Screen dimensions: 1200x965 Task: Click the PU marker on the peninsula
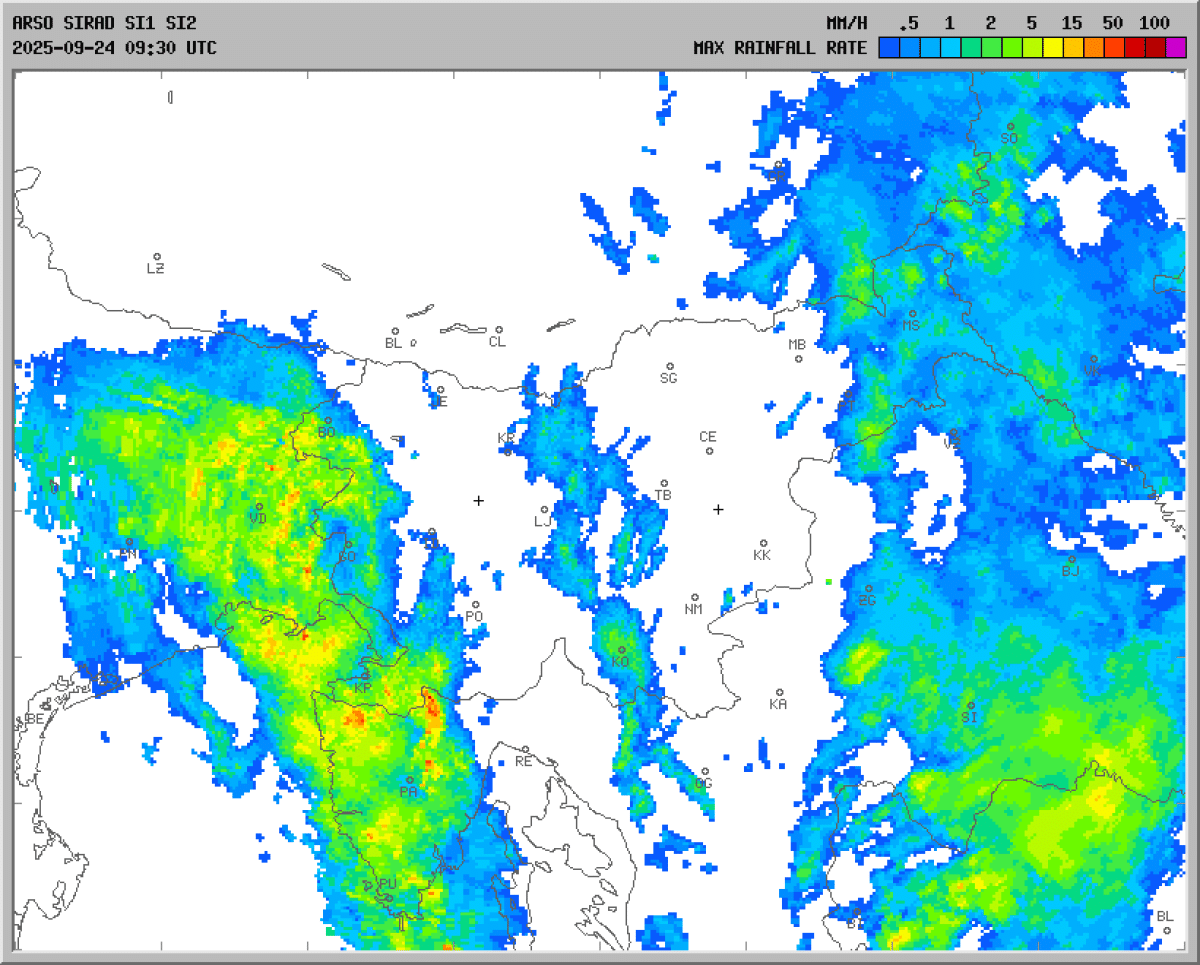pos(389,898)
